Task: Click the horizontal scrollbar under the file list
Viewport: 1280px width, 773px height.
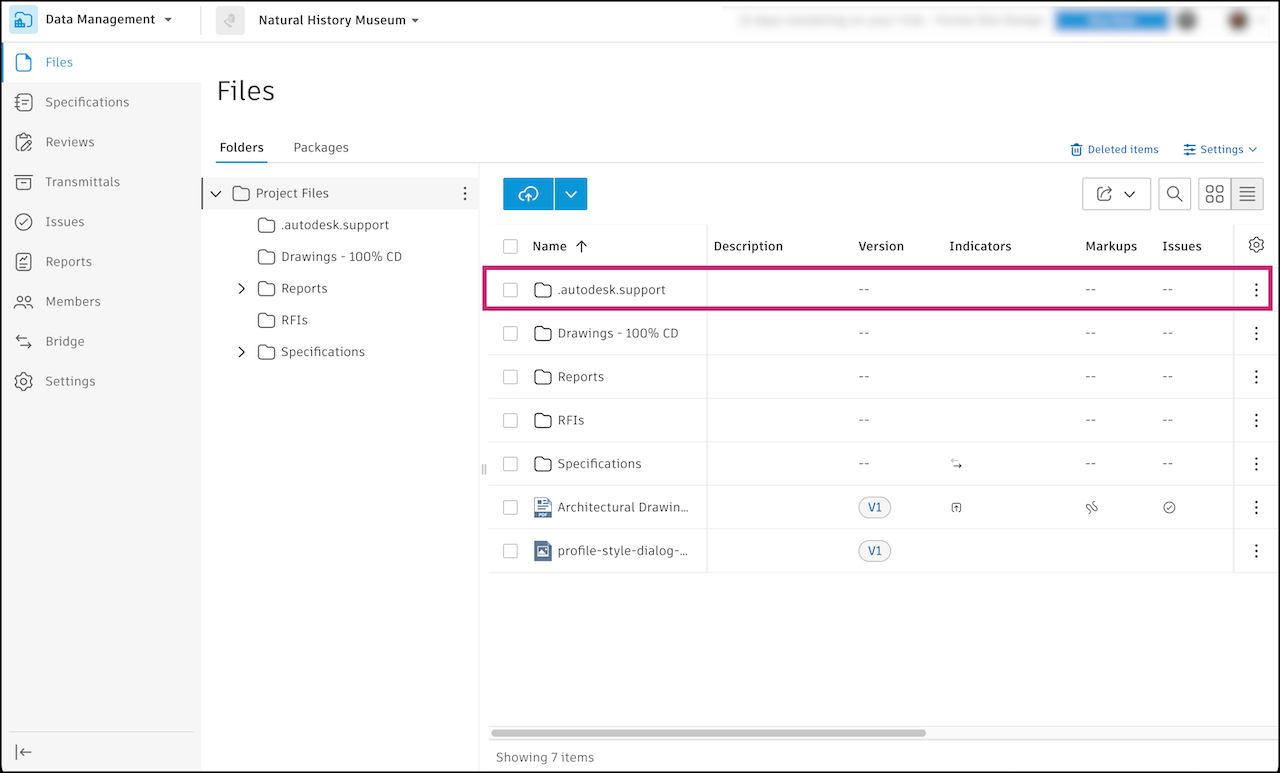Action: click(x=708, y=733)
